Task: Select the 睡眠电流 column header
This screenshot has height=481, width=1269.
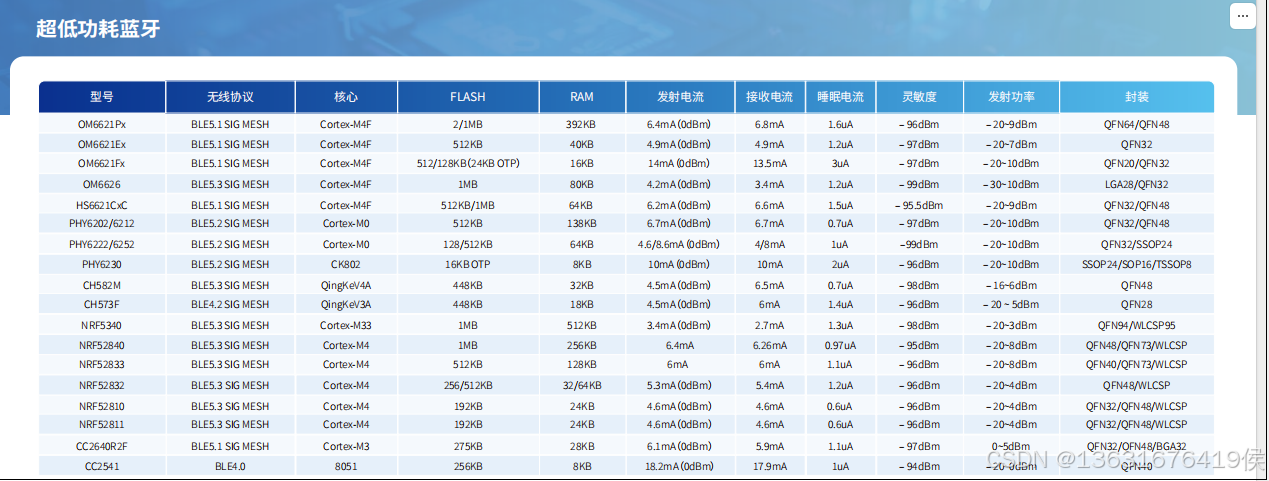Action: coord(840,97)
